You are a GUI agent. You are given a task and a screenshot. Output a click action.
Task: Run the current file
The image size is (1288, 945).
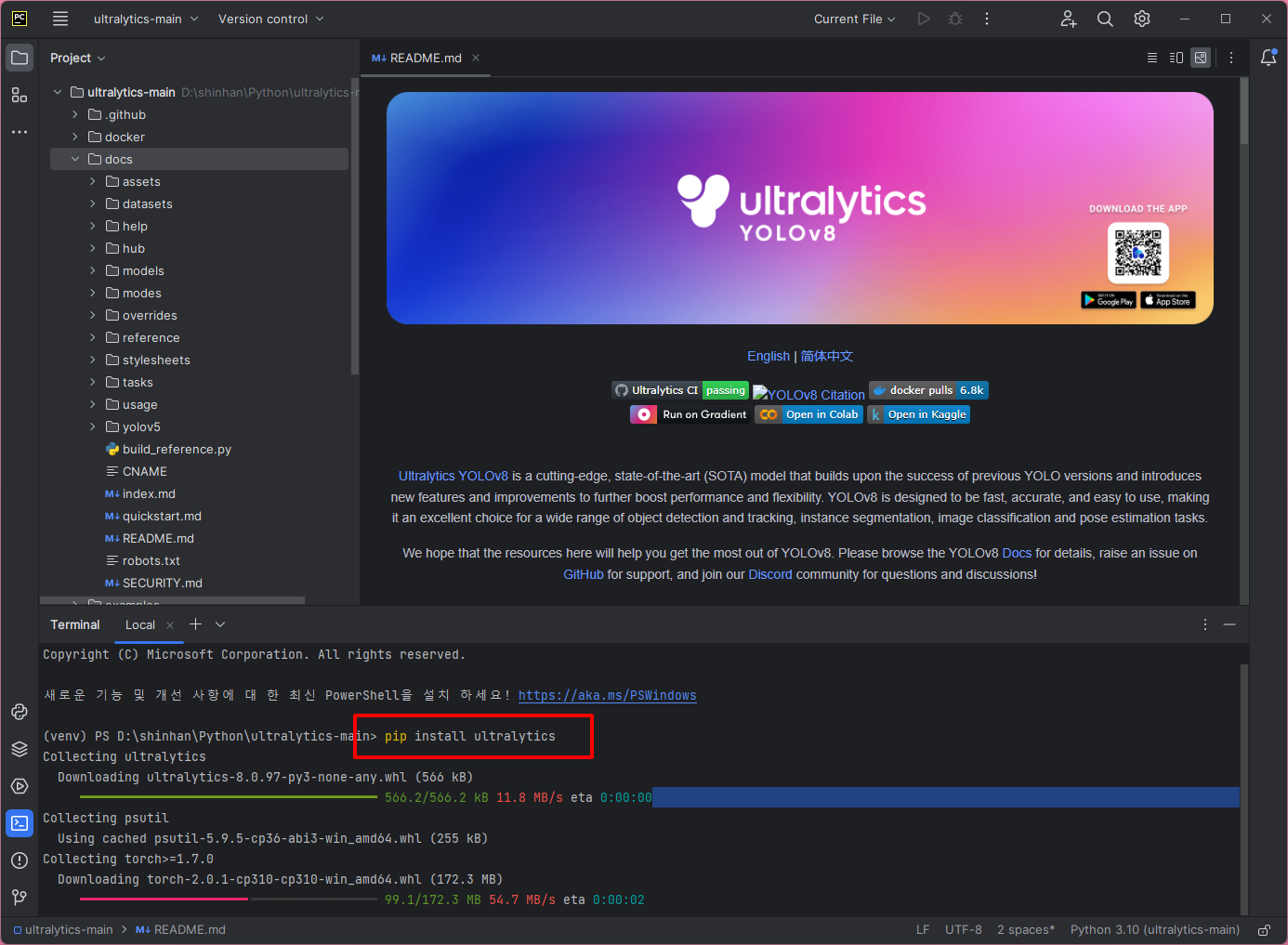(x=924, y=19)
